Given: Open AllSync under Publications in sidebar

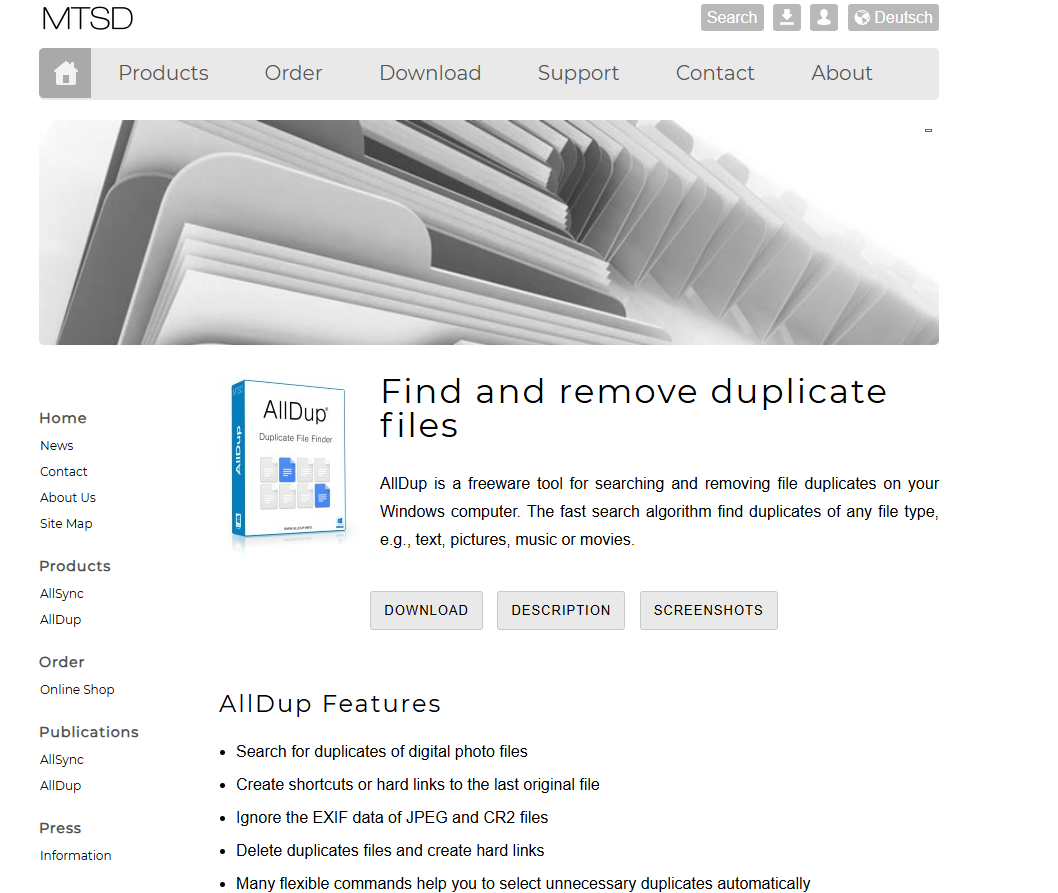Looking at the screenshot, I should point(61,760).
